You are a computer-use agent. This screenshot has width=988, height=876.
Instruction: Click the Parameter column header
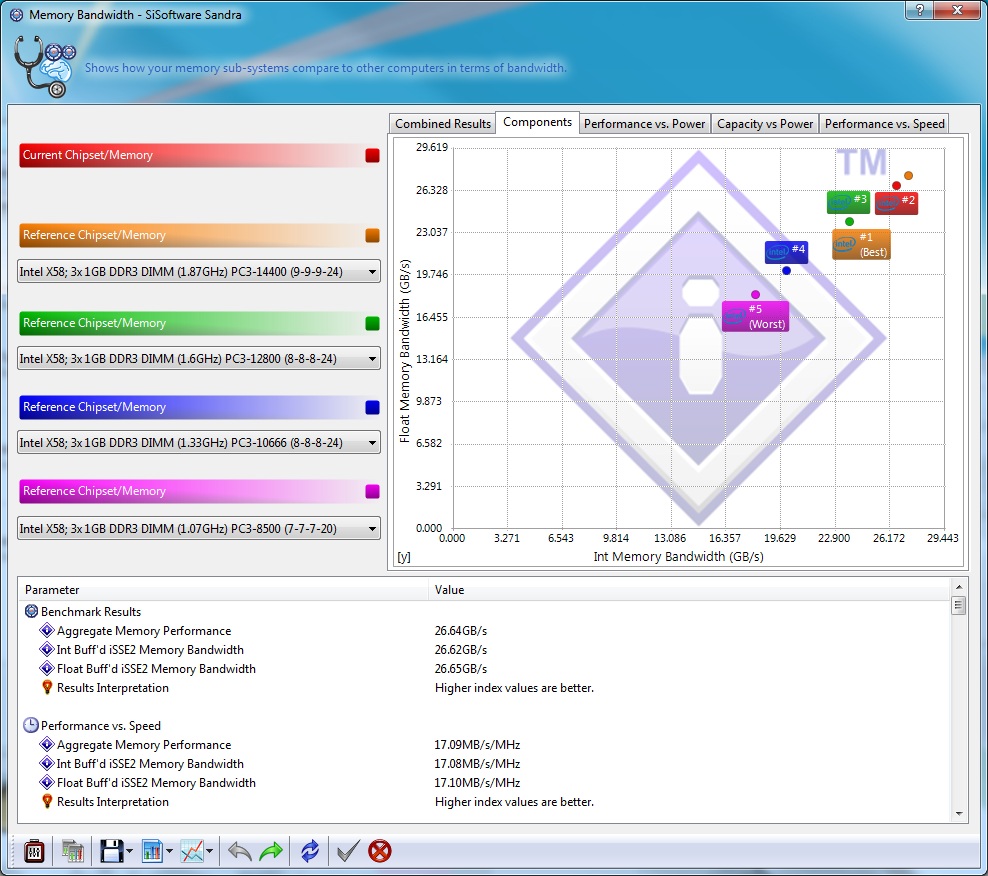click(224, 590)
